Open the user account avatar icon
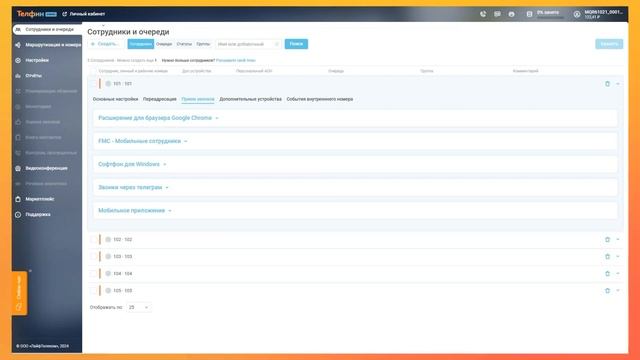 click(577, 14)
